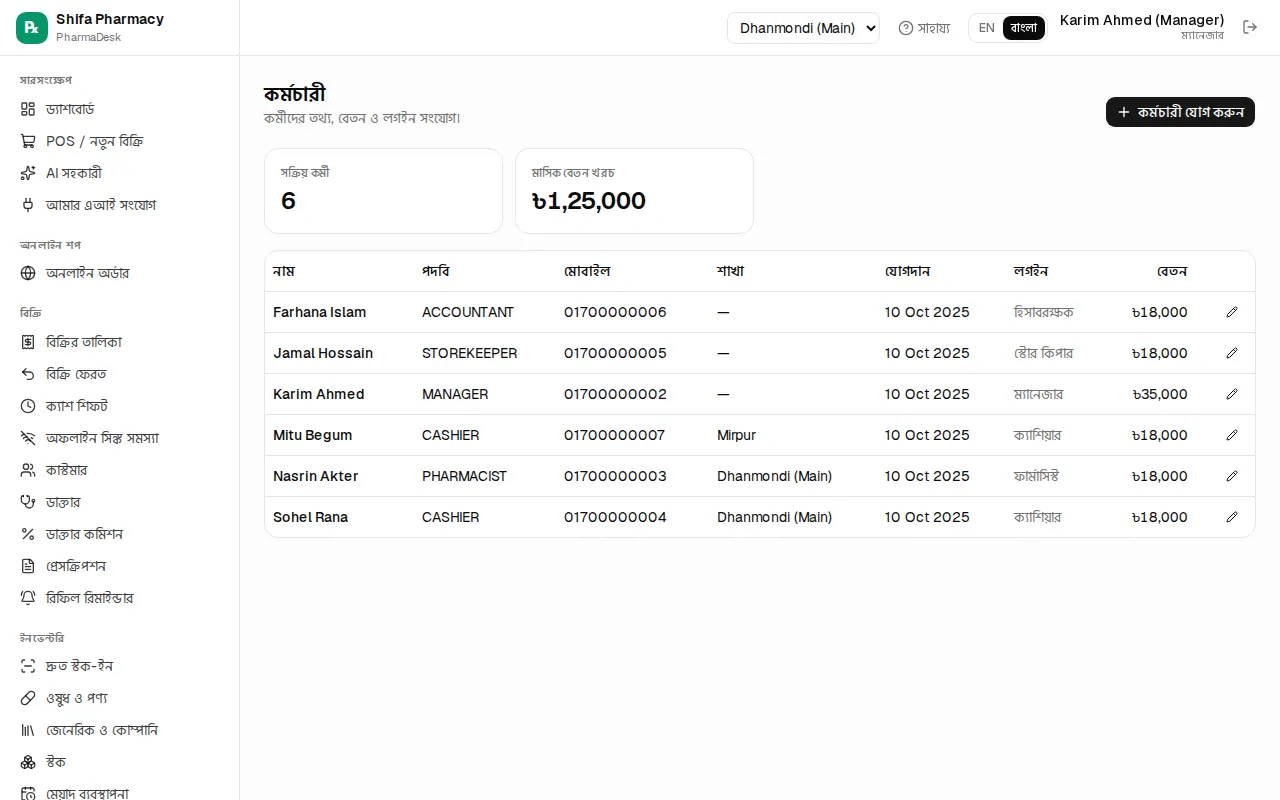Click the logout icon beside Karim Ahmed
Viewport: 1280px width, 800px height.
tap(1250, 27)
